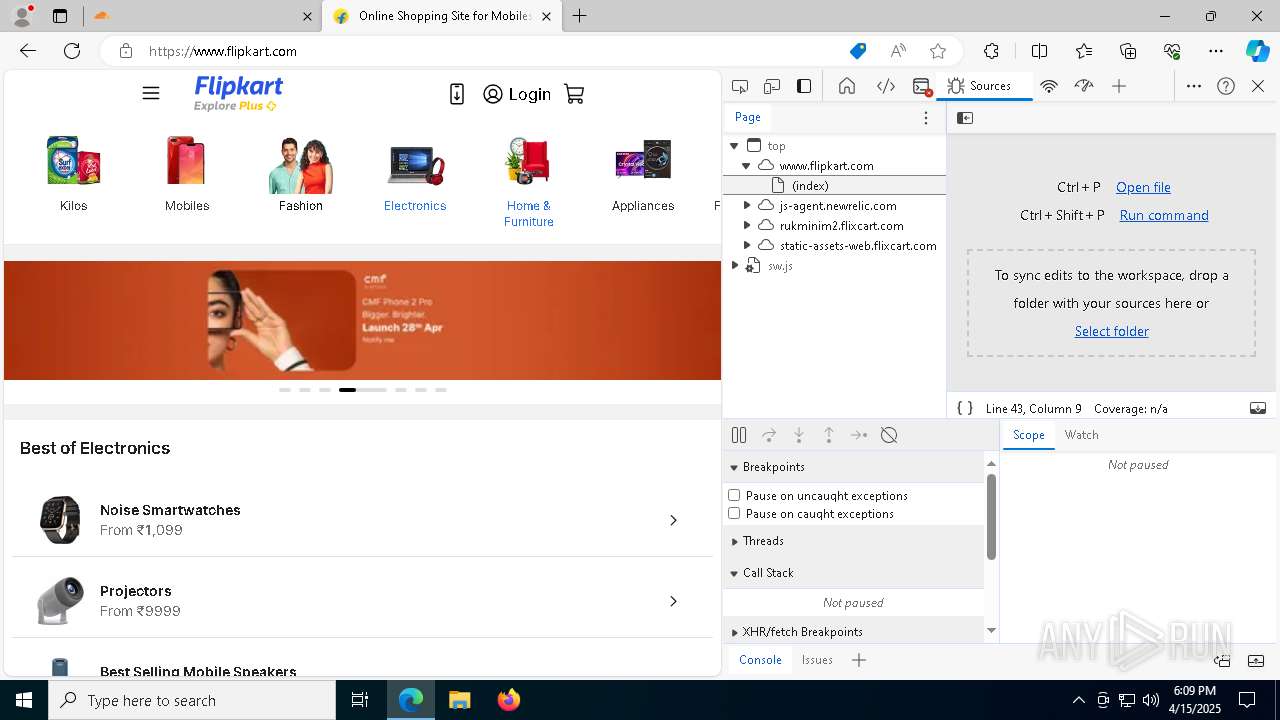Open the Electronics category
The width and height of the screenshot is (1280, 720).
(x=415, y=175)
